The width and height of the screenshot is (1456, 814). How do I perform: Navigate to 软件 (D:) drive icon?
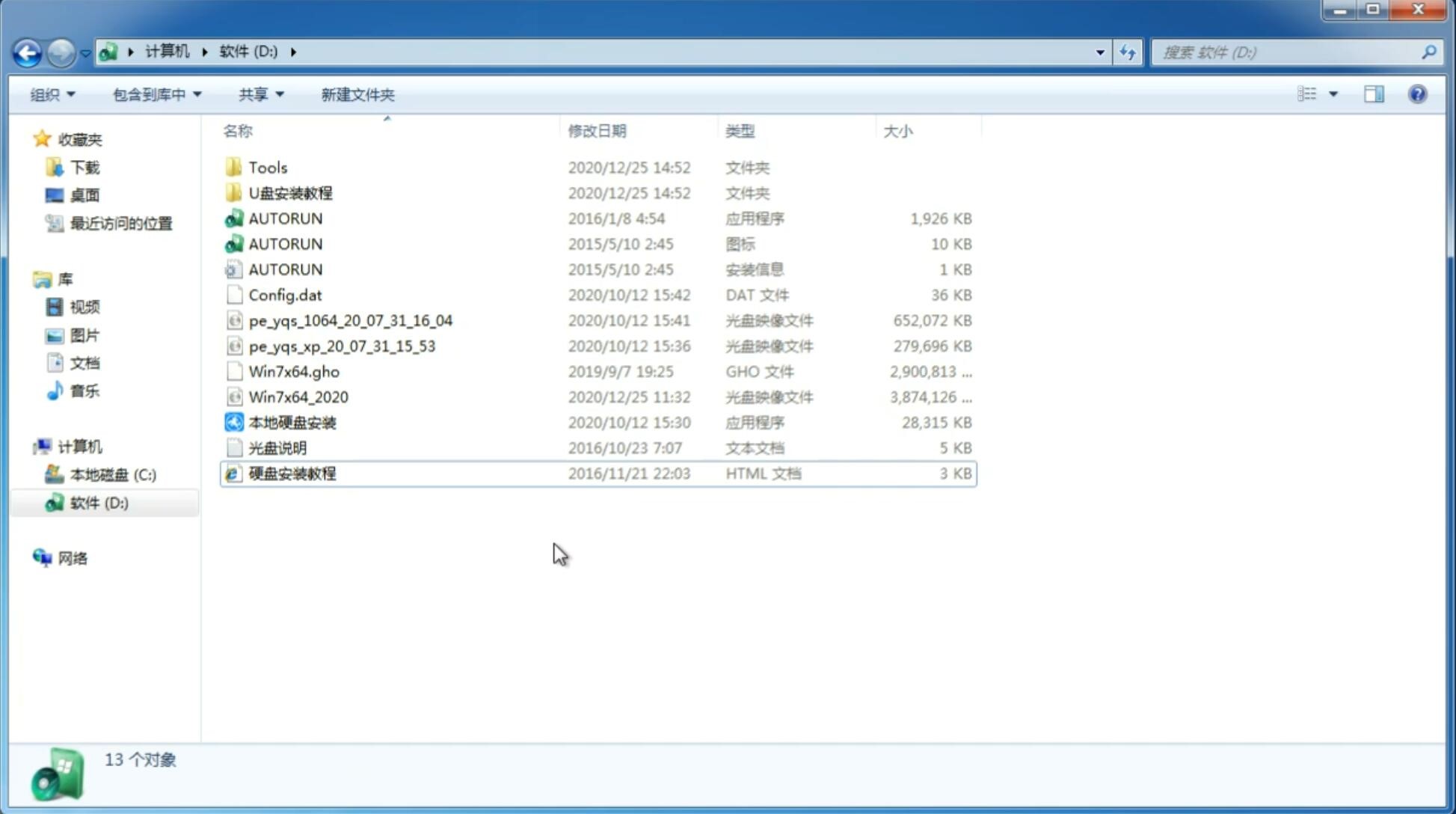[x=53, y=503]
